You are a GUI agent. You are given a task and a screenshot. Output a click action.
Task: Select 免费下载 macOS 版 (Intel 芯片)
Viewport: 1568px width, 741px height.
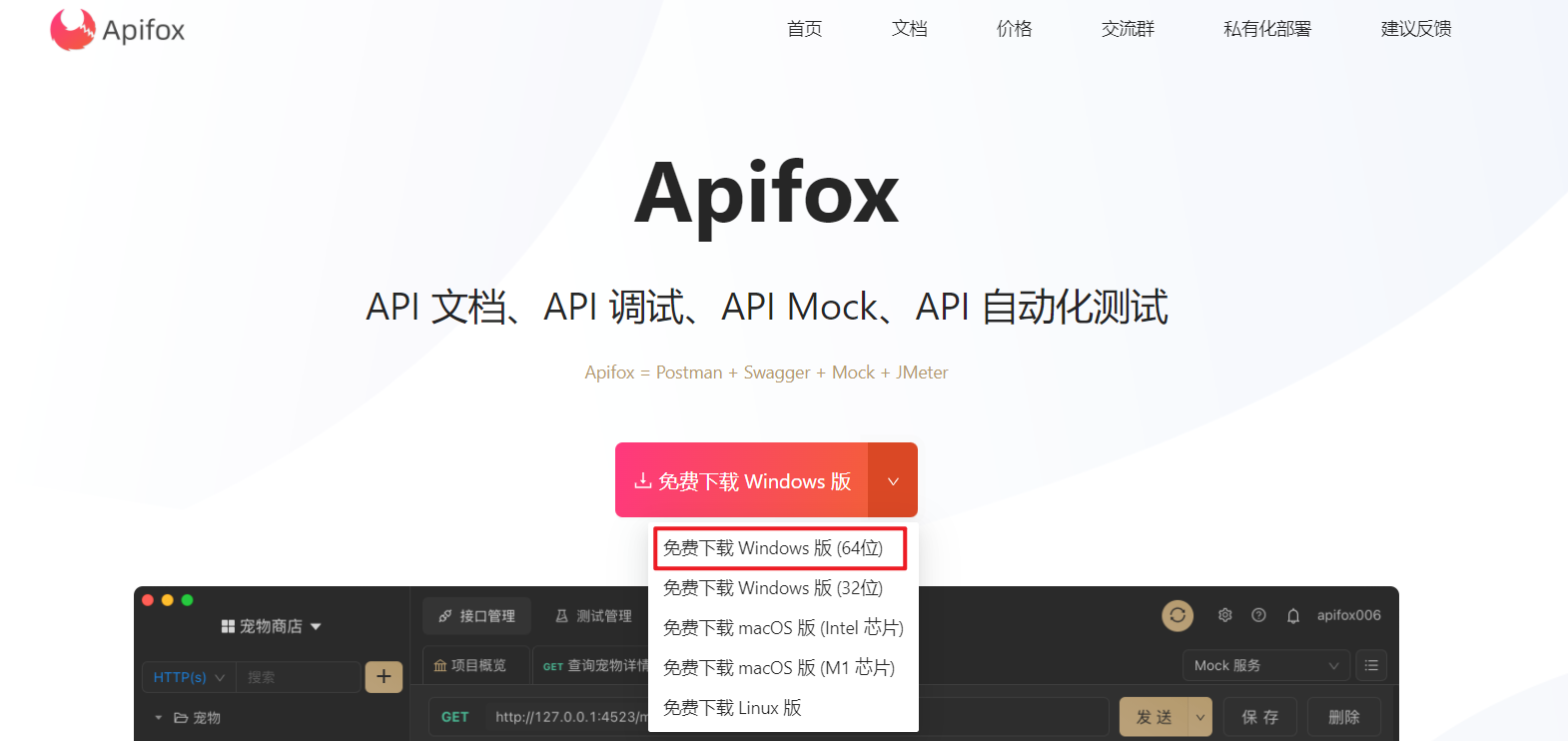[783, 628]
